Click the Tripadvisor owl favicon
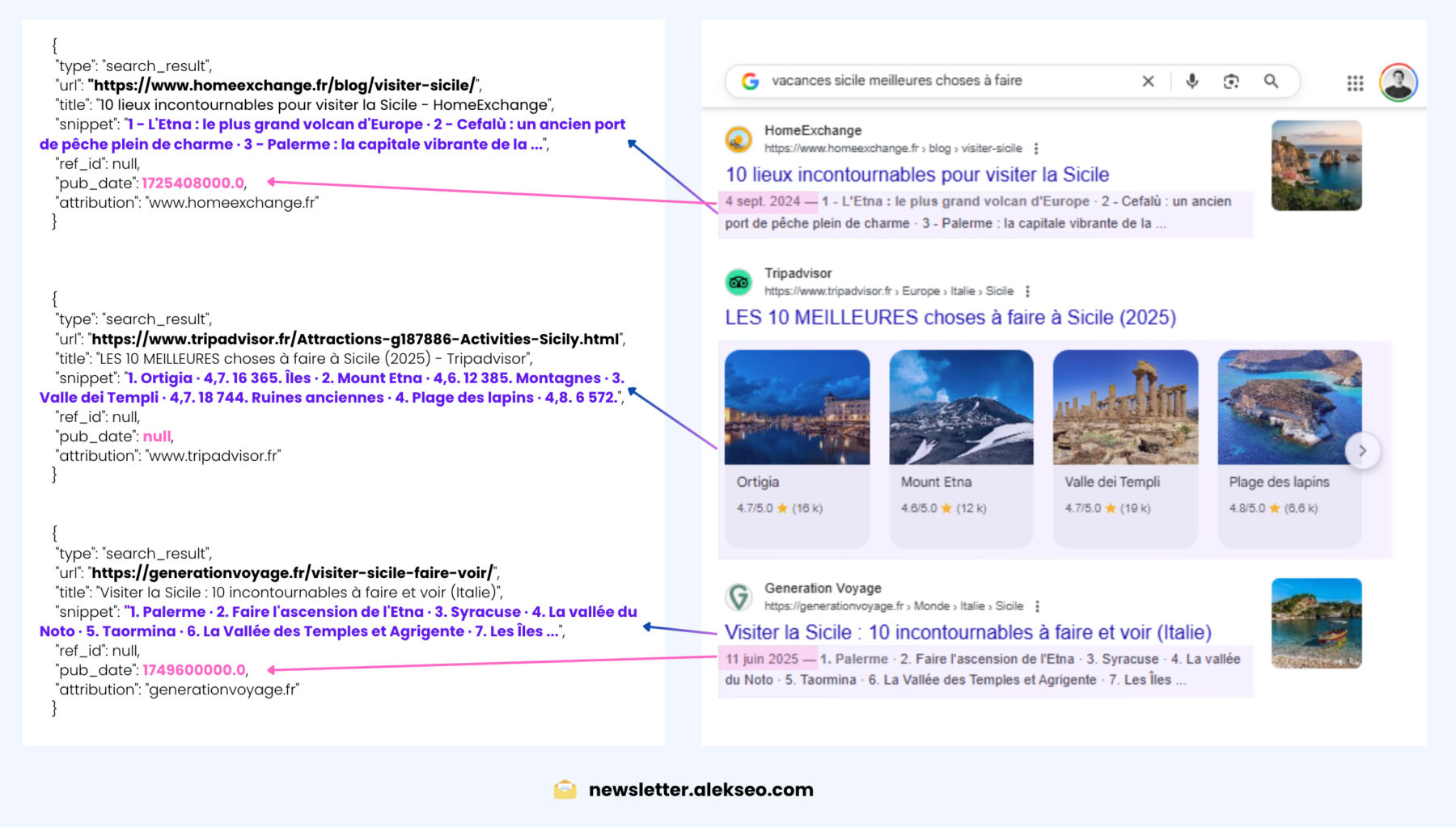Screen dimensions: 1456x827 [x=738, y=282]
